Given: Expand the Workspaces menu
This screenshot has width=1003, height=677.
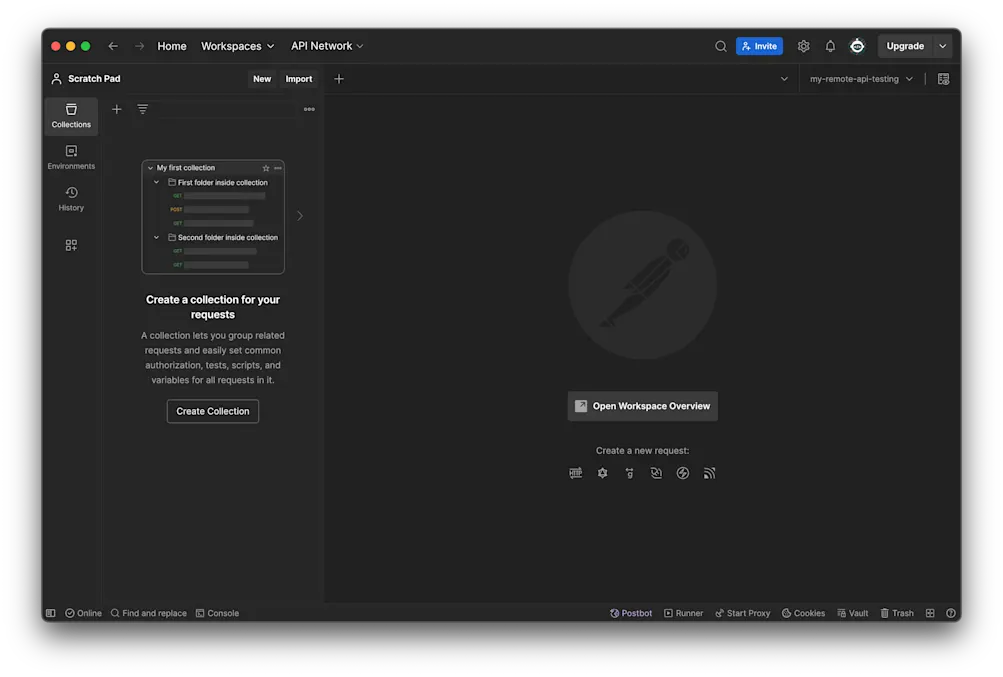Looking at the screenshot, I should [x=237, y=46].
